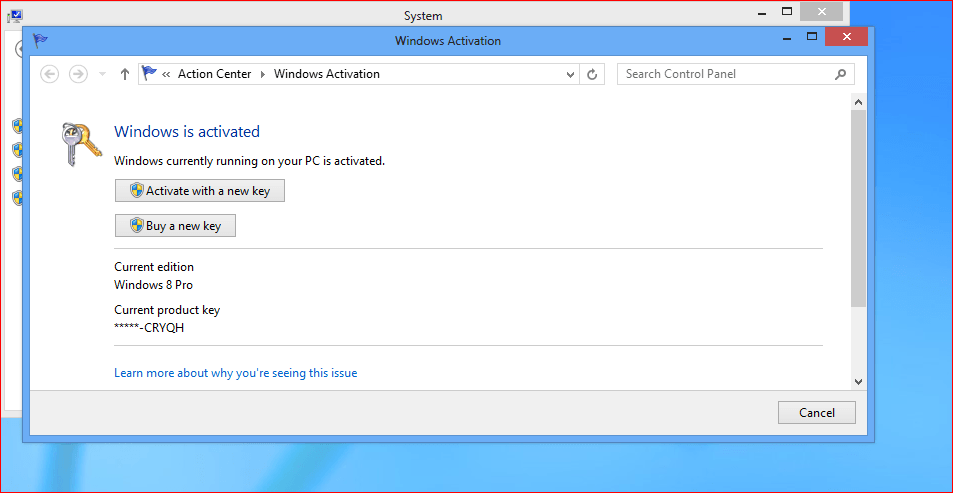Go up one level with Up arrow
Viewport: 953px width, 493px height.
[125, 74]
